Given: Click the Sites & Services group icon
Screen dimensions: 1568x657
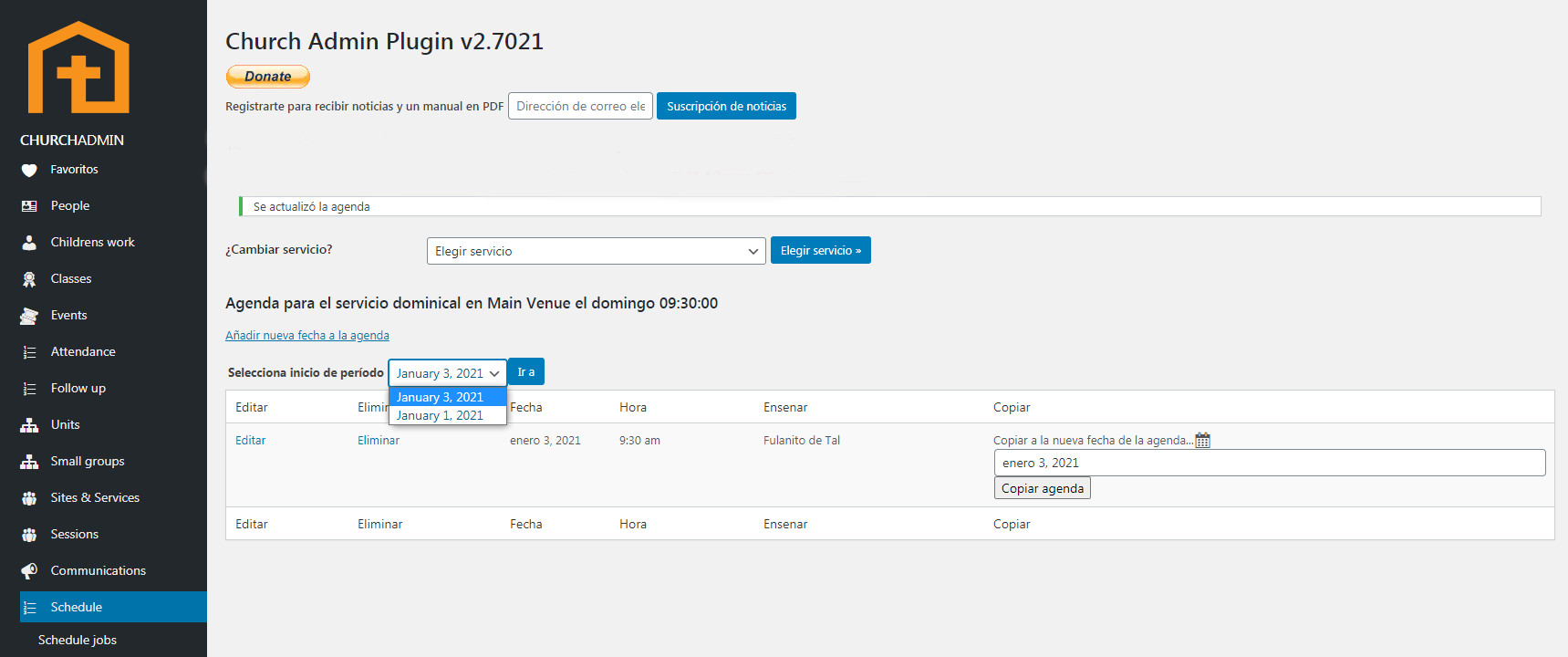Looking at the screenshot, I should 29,498.
